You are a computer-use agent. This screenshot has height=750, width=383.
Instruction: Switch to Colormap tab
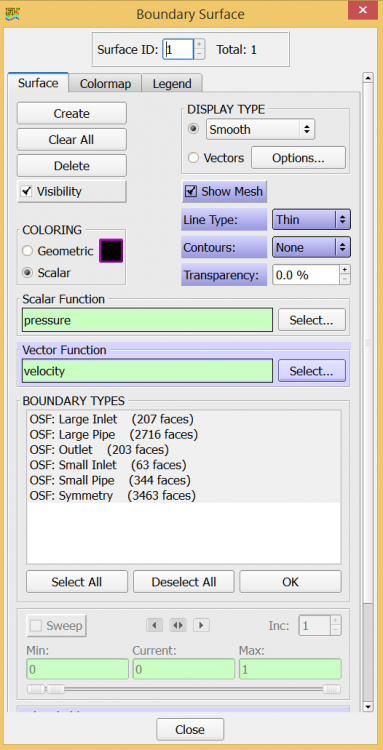tap(105, 84)
